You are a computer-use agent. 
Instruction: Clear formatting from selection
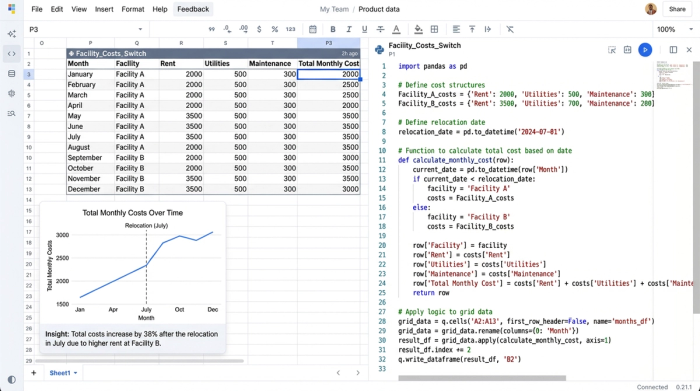pyautogui.click(x=510, y=29)
